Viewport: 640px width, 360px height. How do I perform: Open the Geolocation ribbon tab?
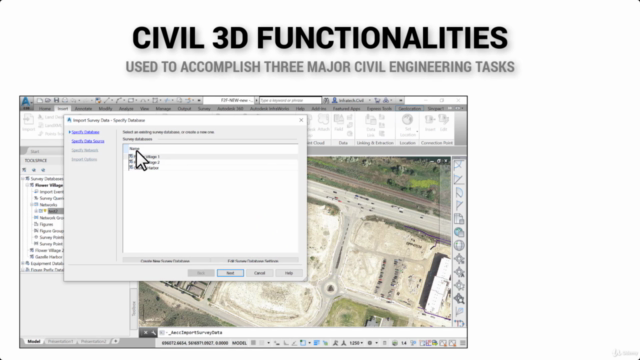(x=409, y=109)
